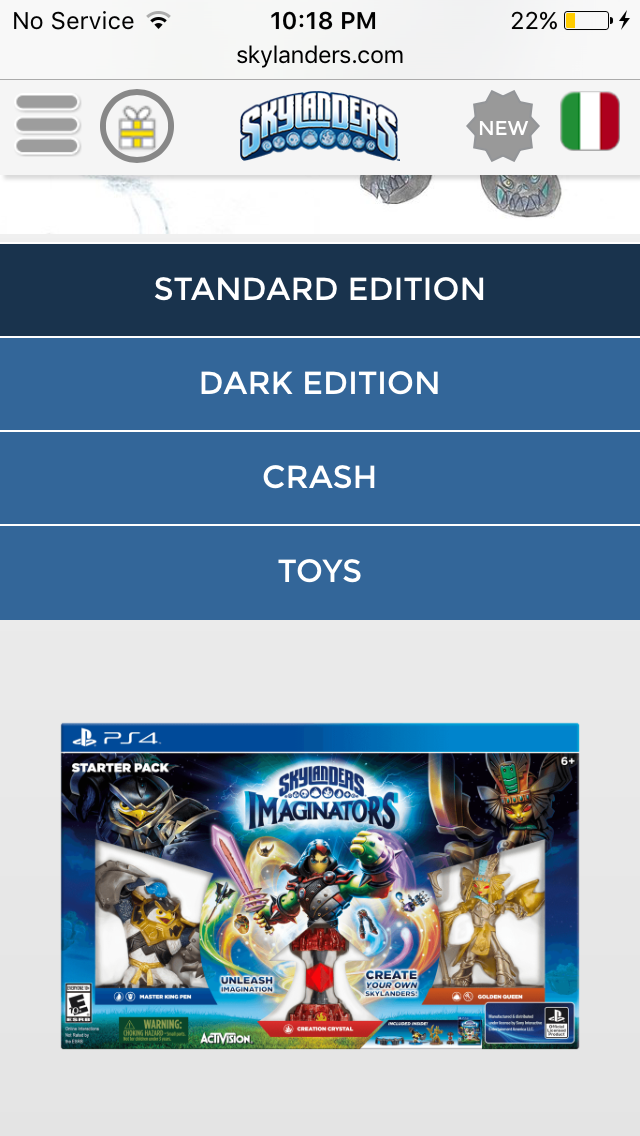Tap the PS4 logo on the box

click(x=117, y=738)
